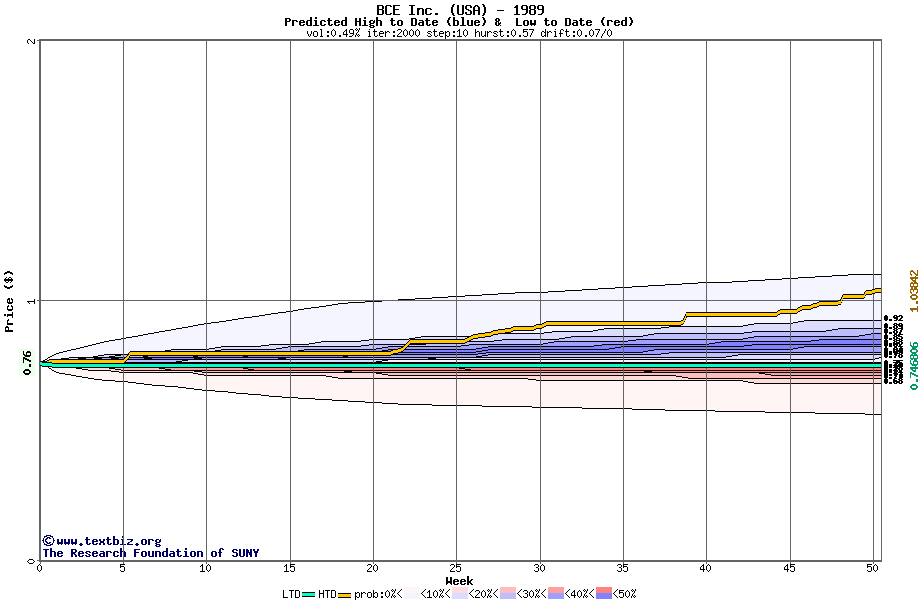
Task: Click the chart title BCE Inc. (USA) - 1989
Action: (460, 10)
